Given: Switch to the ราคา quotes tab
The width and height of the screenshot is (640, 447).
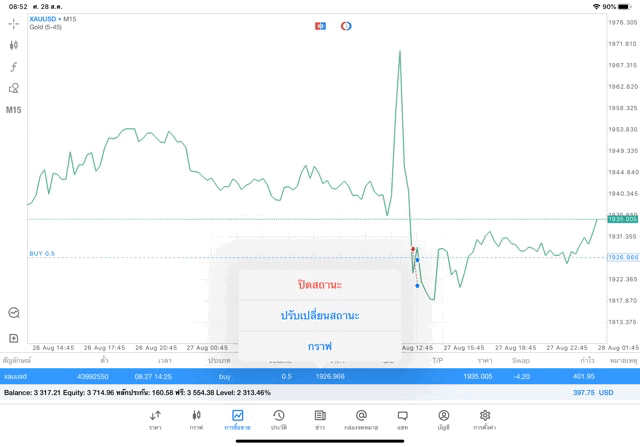Looking at the screenshot, I should (x=155, y=418).
